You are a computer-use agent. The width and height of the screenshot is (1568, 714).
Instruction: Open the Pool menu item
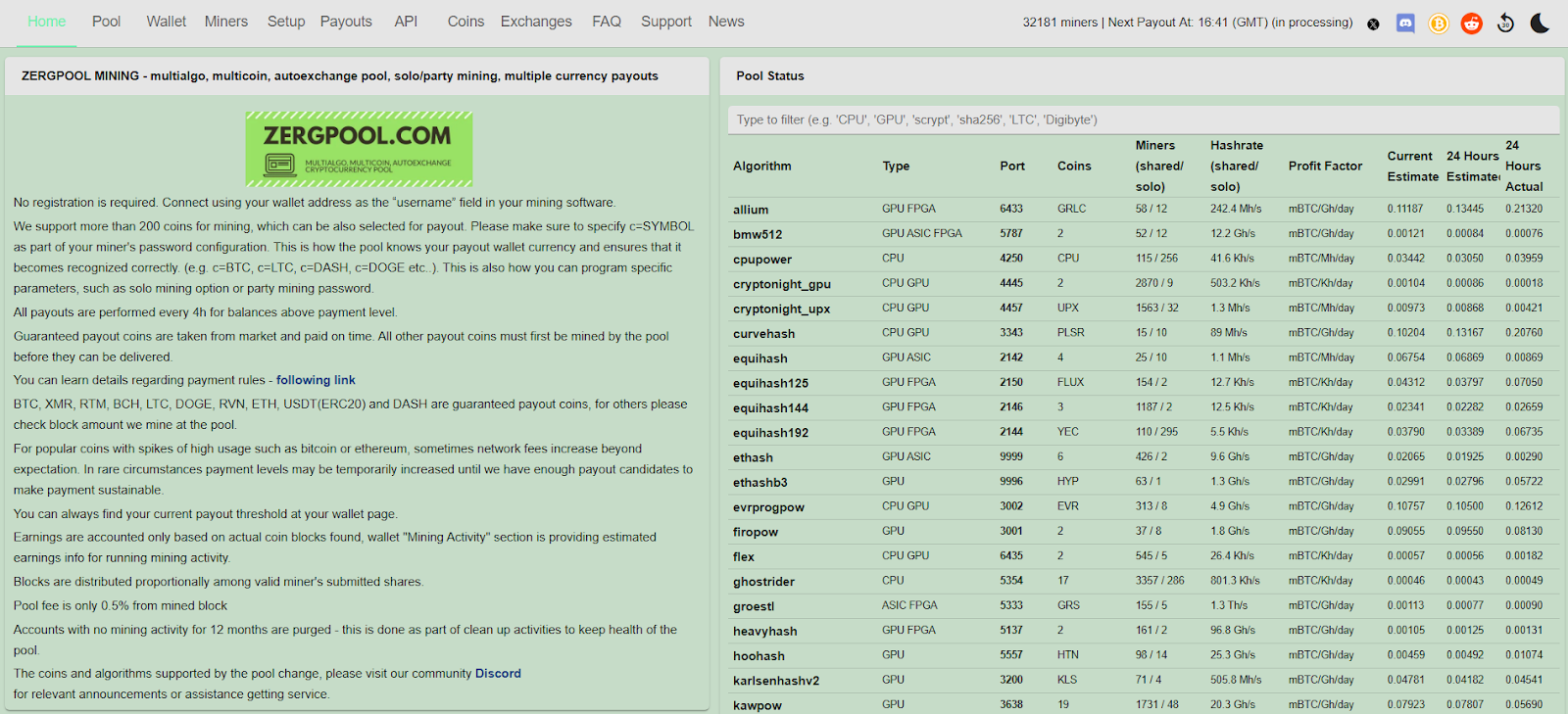coord(106,22)
